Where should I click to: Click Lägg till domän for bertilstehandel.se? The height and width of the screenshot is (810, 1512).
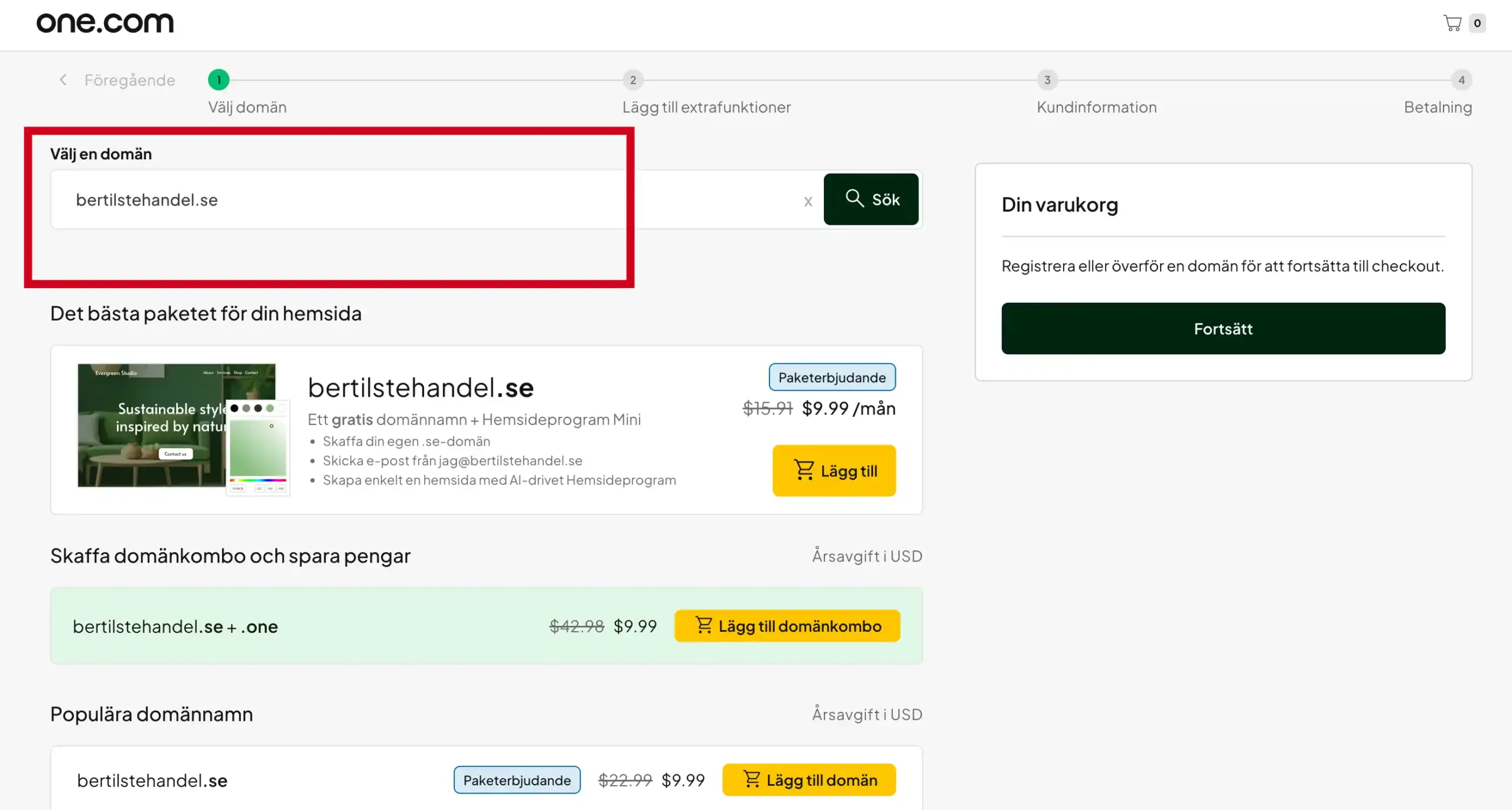pyautogui.click(x=809, y=780)
